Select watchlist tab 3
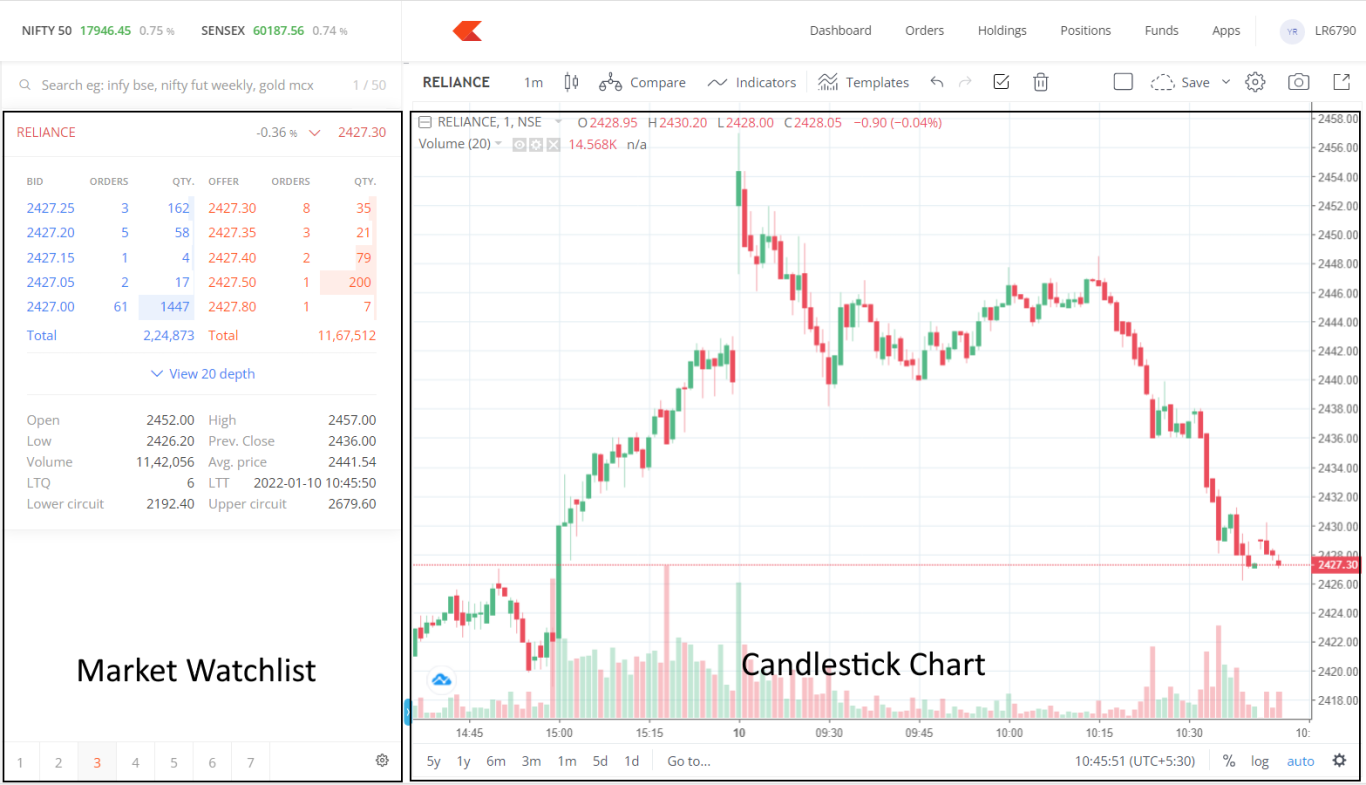1366x785 pixels. point(97,763)
